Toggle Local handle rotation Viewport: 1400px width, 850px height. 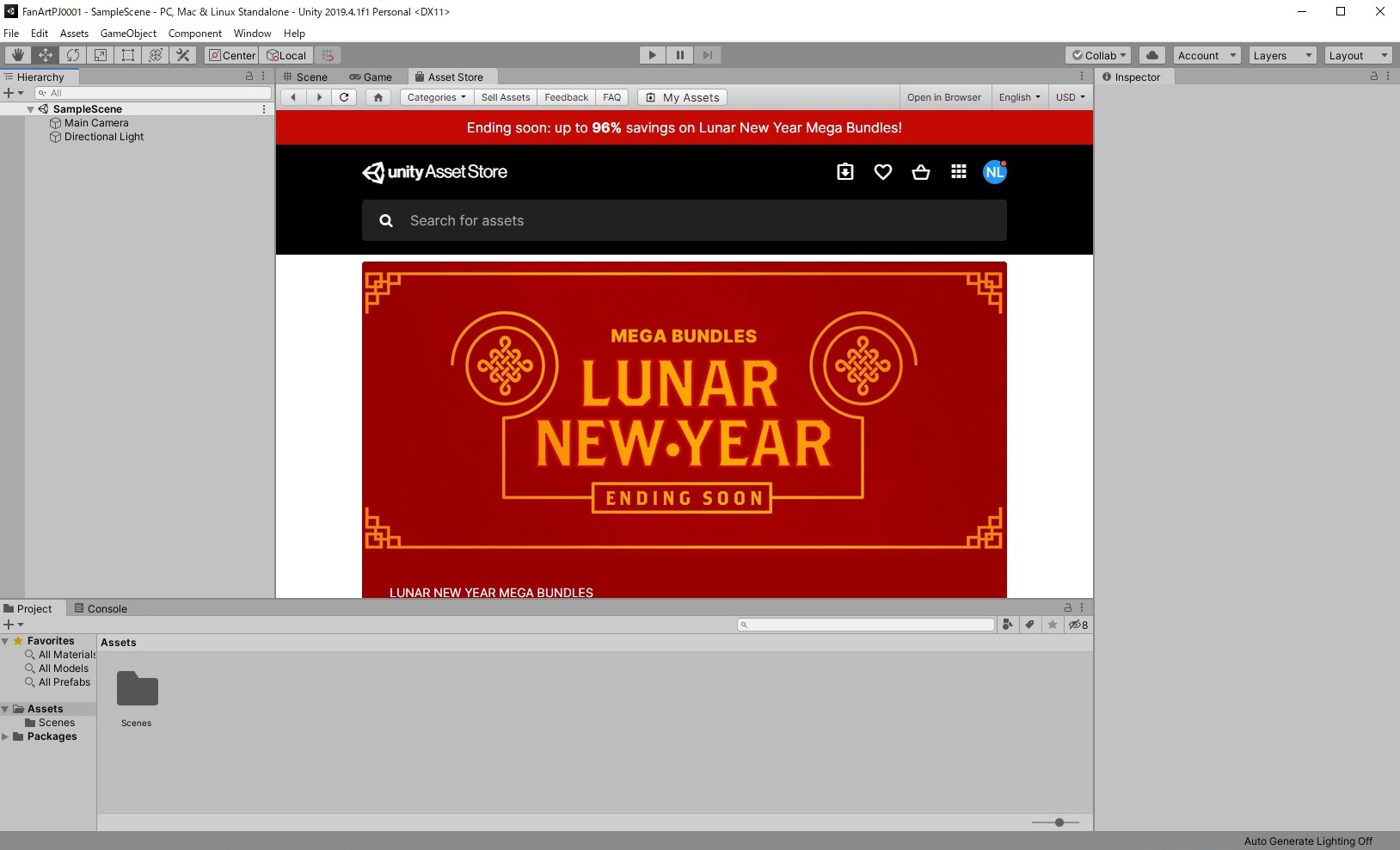pos(286,55)
